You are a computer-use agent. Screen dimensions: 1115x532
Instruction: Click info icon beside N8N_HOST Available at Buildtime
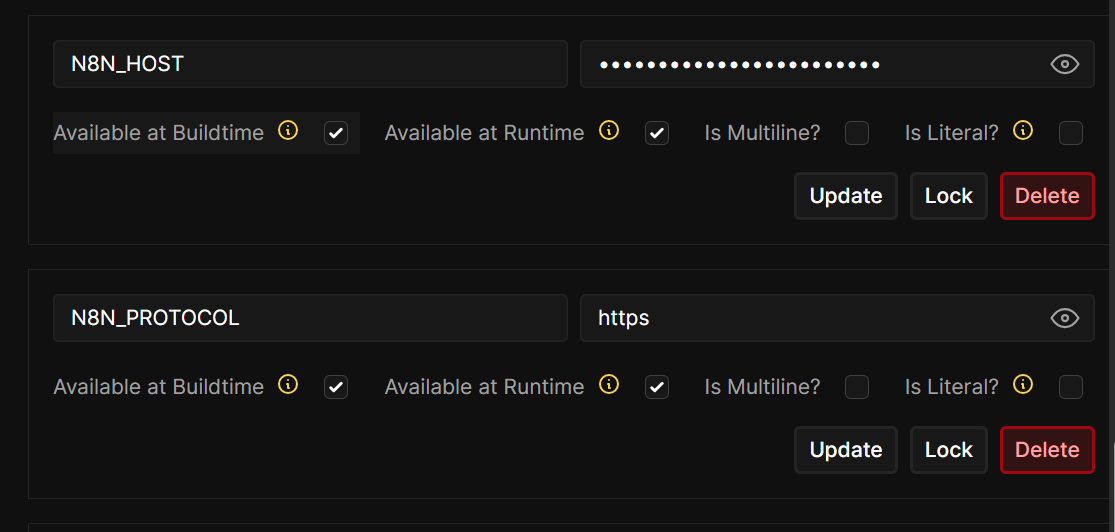coord(288,131)
